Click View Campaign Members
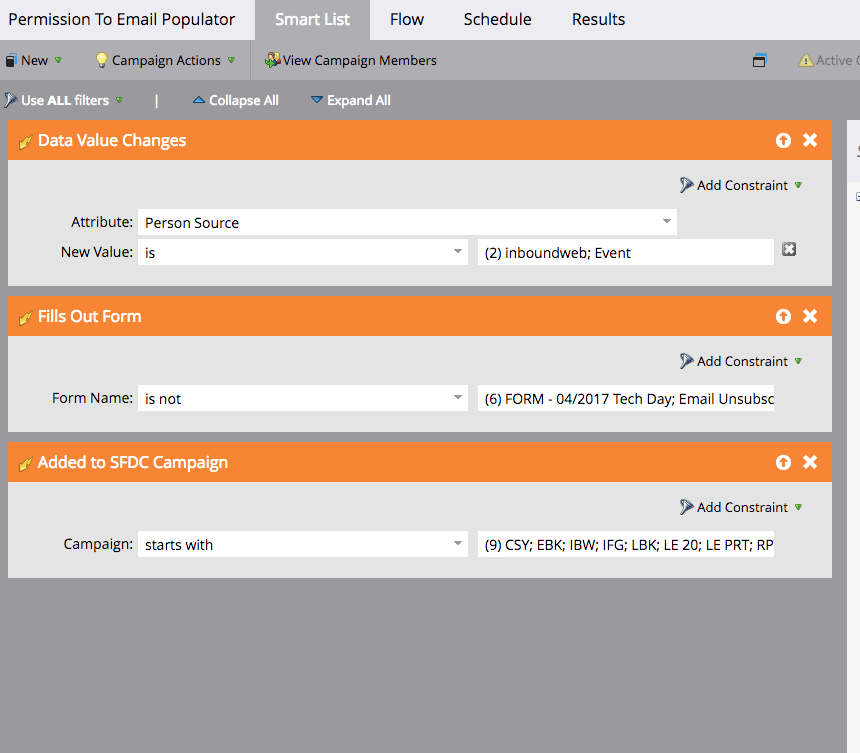Image resolution: width=860 pixels, height=753 pixels. [x=351, y=61]
